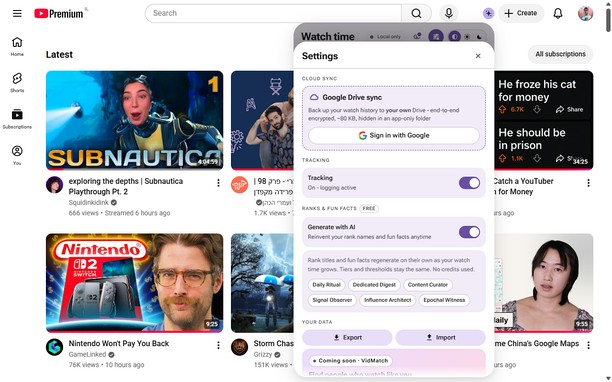The height and width of the screenshot is (382, 612).
Task: Open options for Nintendo Won't Pay You Back
Action: [218, 345]
